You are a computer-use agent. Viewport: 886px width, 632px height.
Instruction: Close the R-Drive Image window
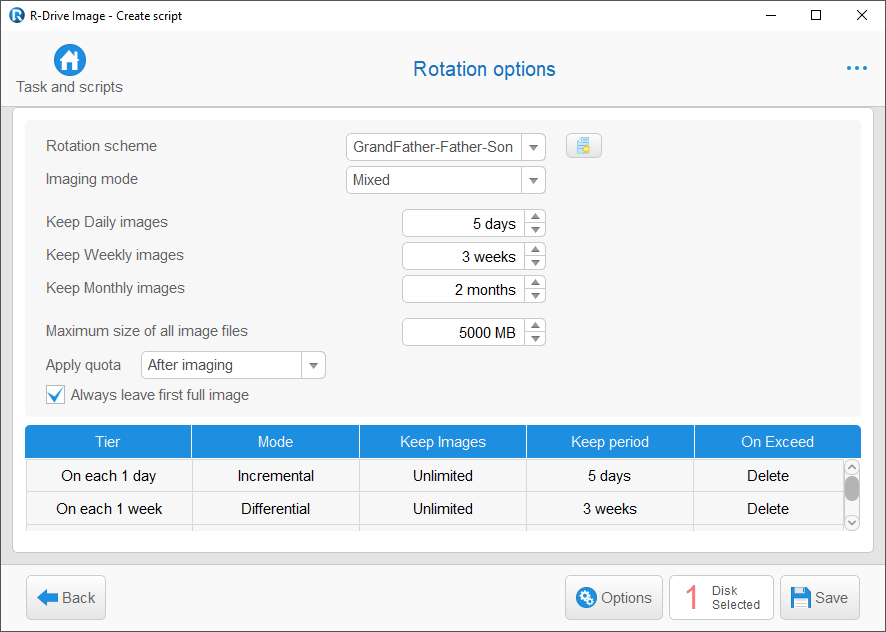coord(862,15)
